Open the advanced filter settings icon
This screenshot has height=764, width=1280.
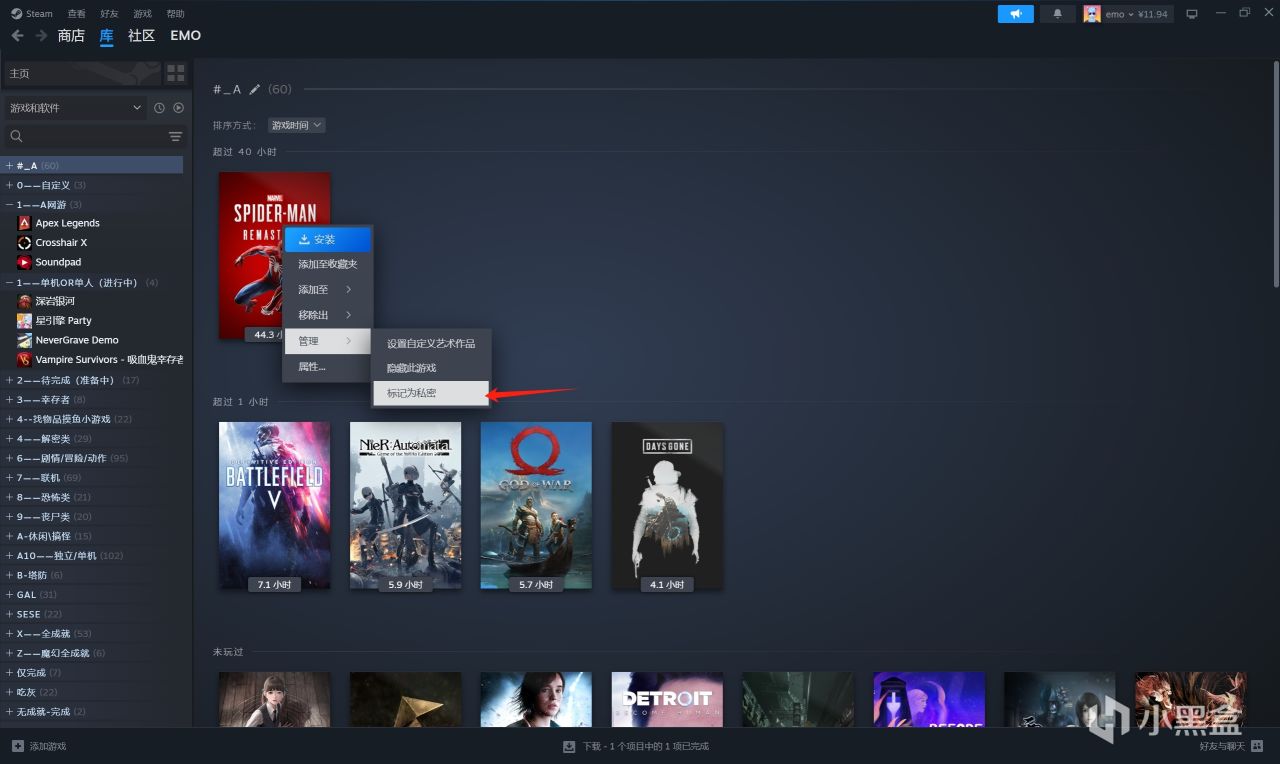(x=175, y=136)
